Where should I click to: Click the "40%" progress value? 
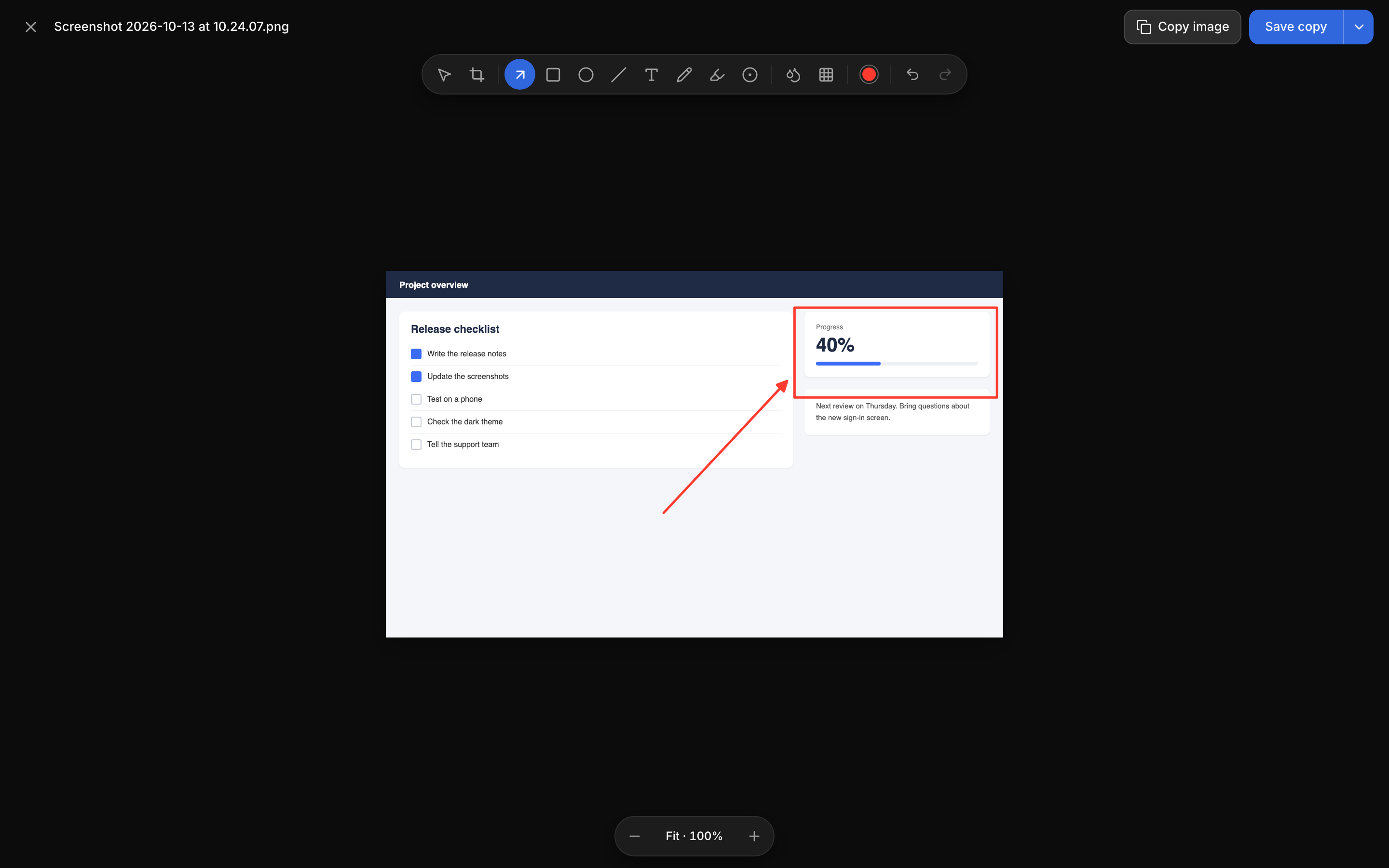[x=835, y=345]
